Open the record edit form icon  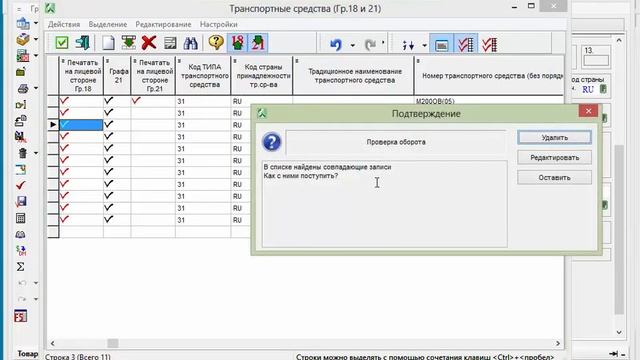(170, 43)
